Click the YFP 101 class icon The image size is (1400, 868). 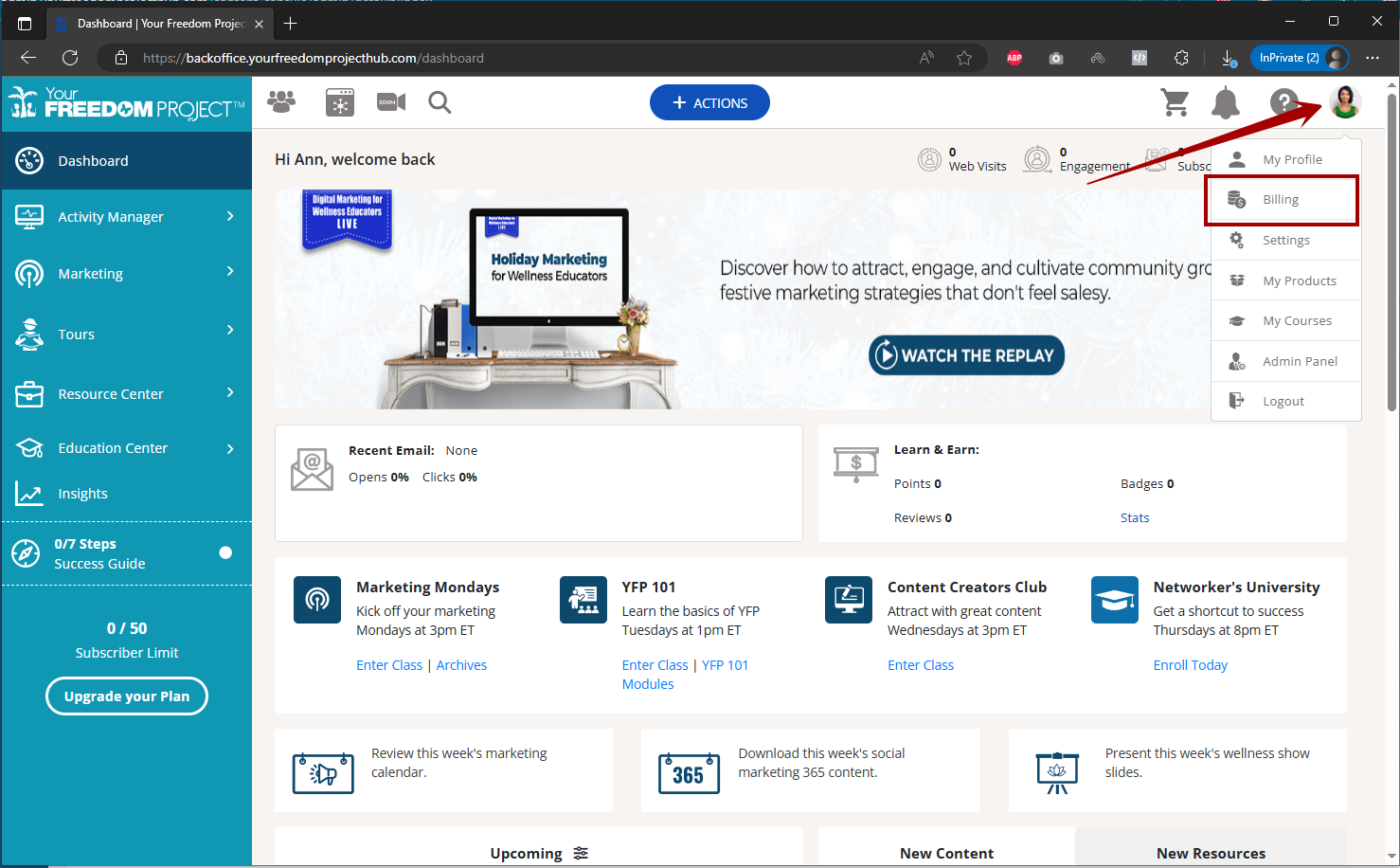pos(583,600)
